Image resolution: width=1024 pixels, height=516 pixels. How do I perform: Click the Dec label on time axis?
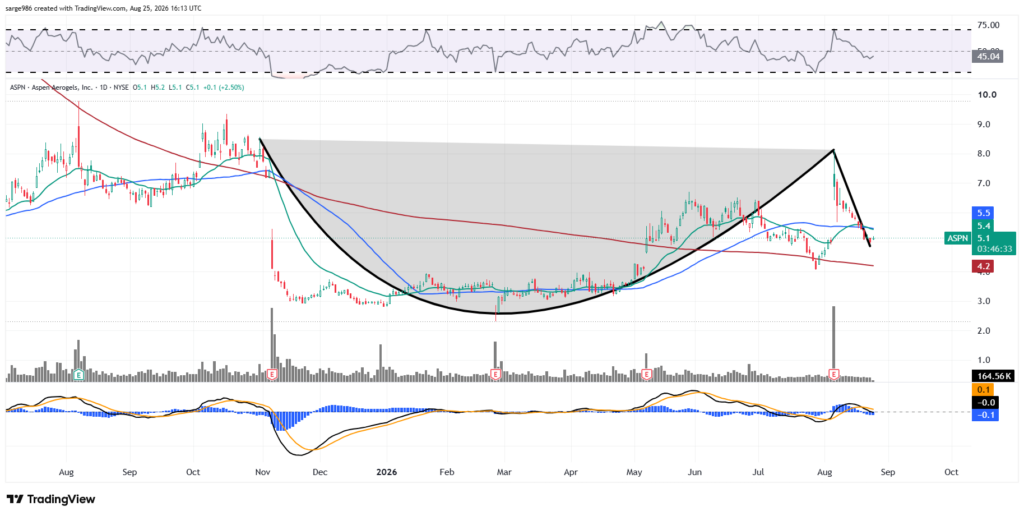[319, 471]
